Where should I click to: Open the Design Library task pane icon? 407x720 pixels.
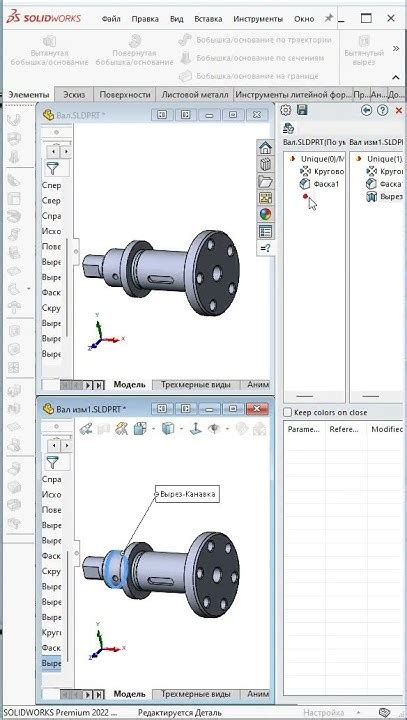[x=265, y=165]
